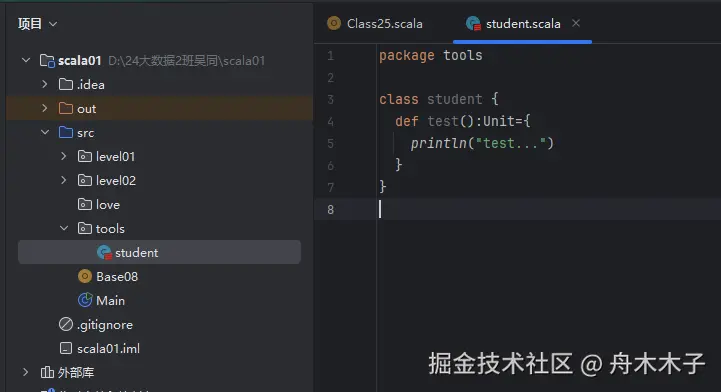Viewport: 721px width, 392px height.
Task: Open the Main file
Action: click(x=110, y=301)
